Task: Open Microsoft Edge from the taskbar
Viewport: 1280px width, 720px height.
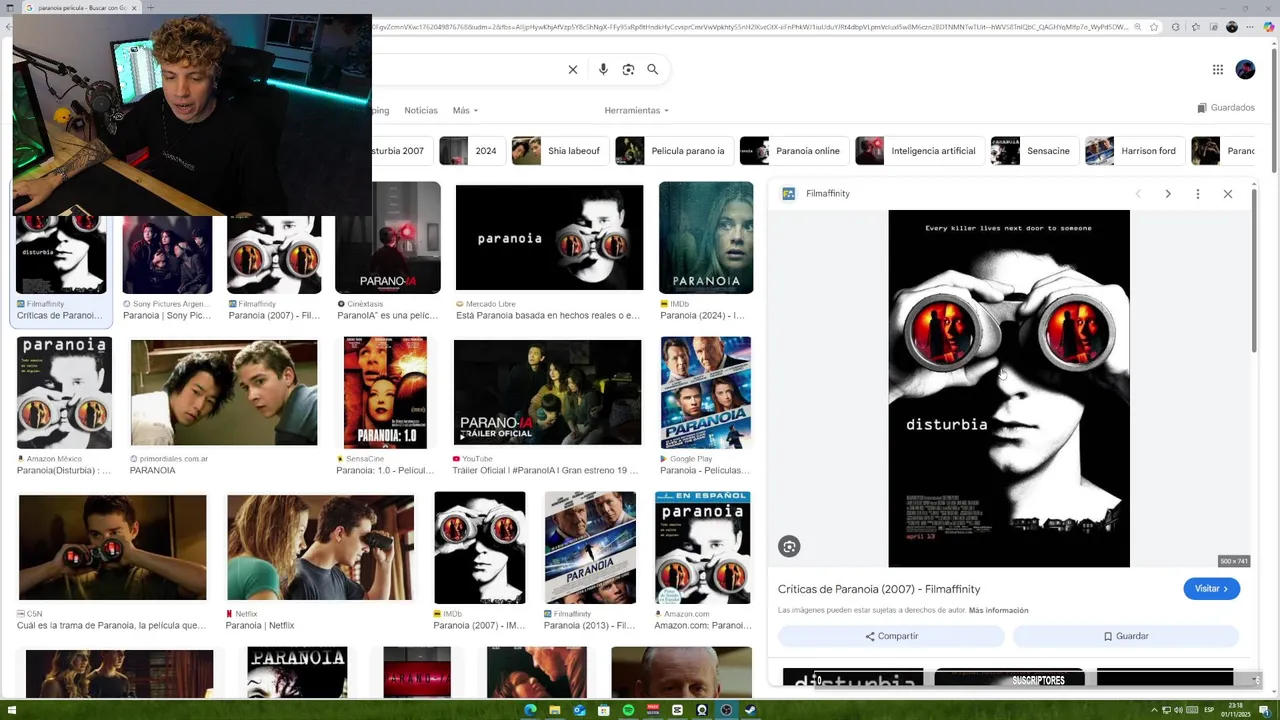Action: (x=531, y=710)
